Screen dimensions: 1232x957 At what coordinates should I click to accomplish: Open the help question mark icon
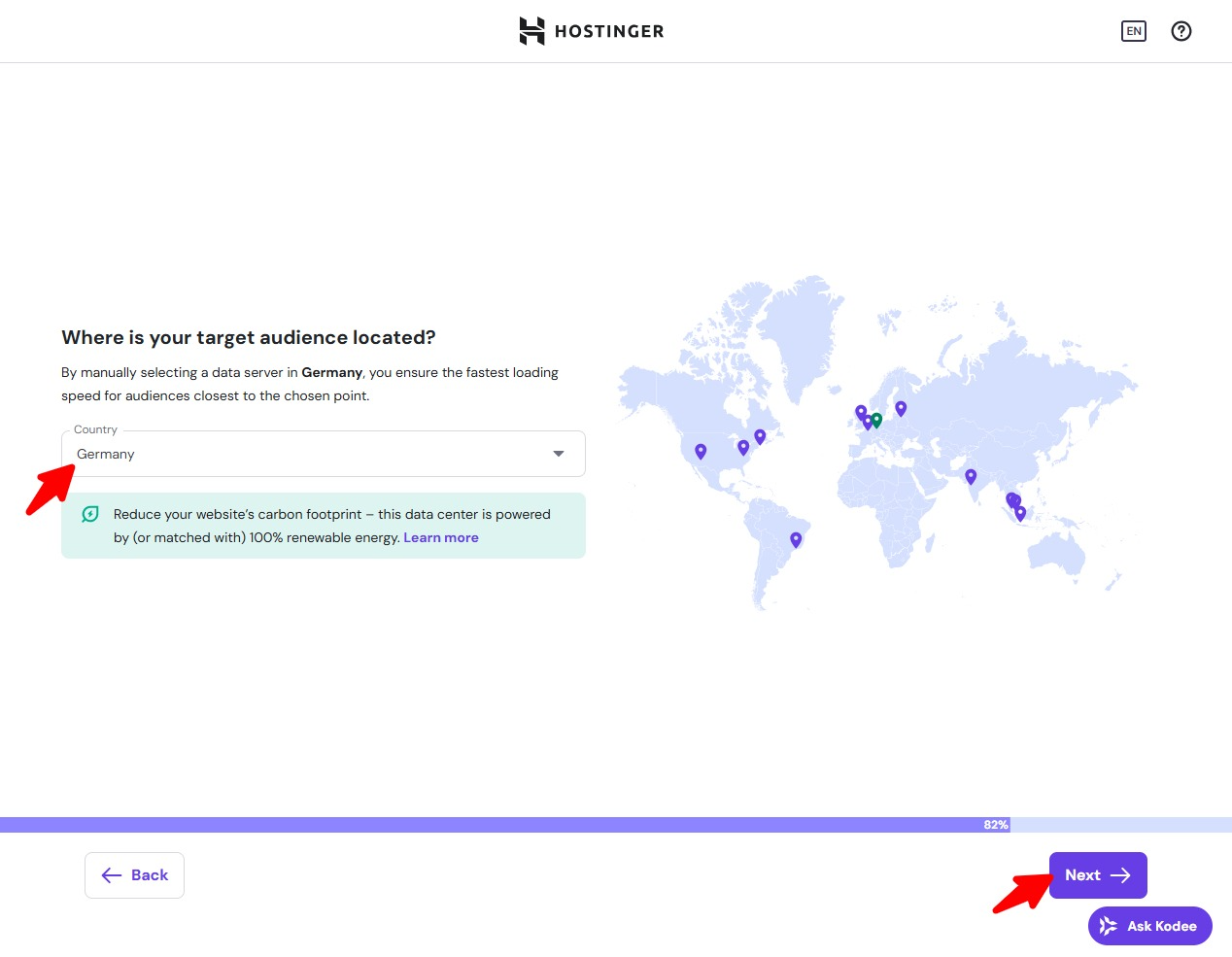pyautogui.click(x=1181, y=31)
